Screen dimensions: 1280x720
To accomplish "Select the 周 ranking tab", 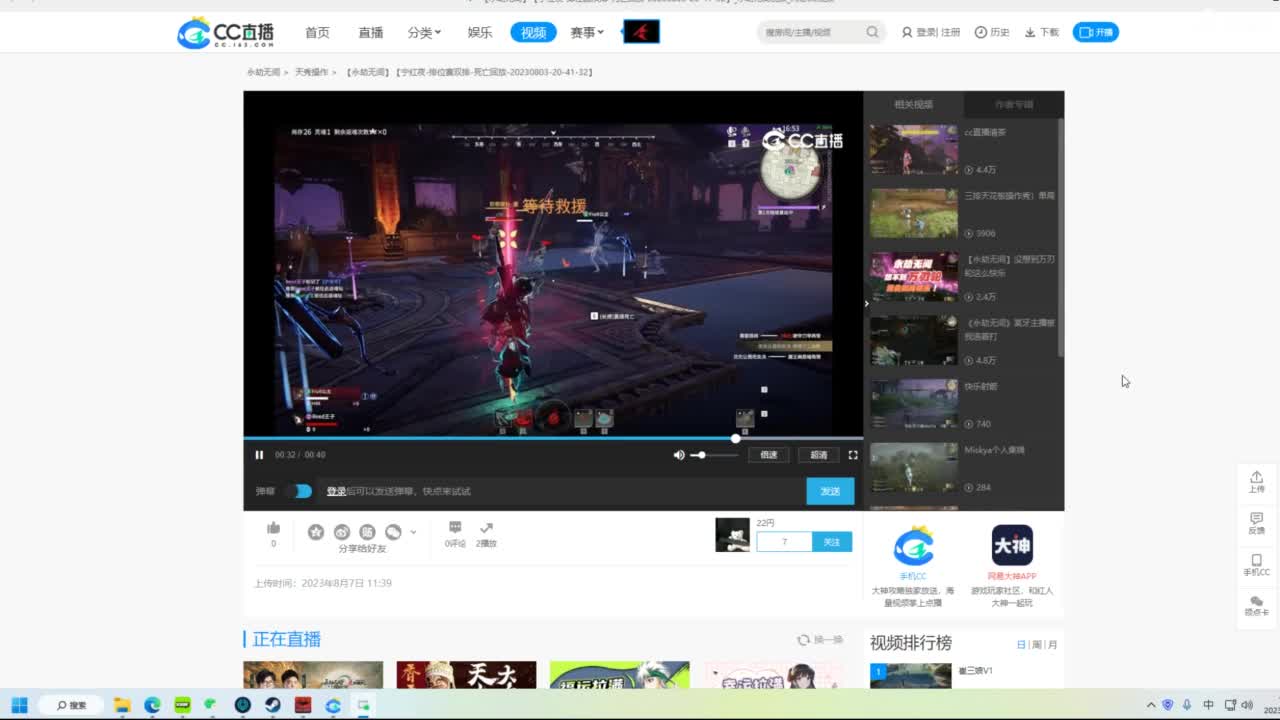I will [1037, 645].
